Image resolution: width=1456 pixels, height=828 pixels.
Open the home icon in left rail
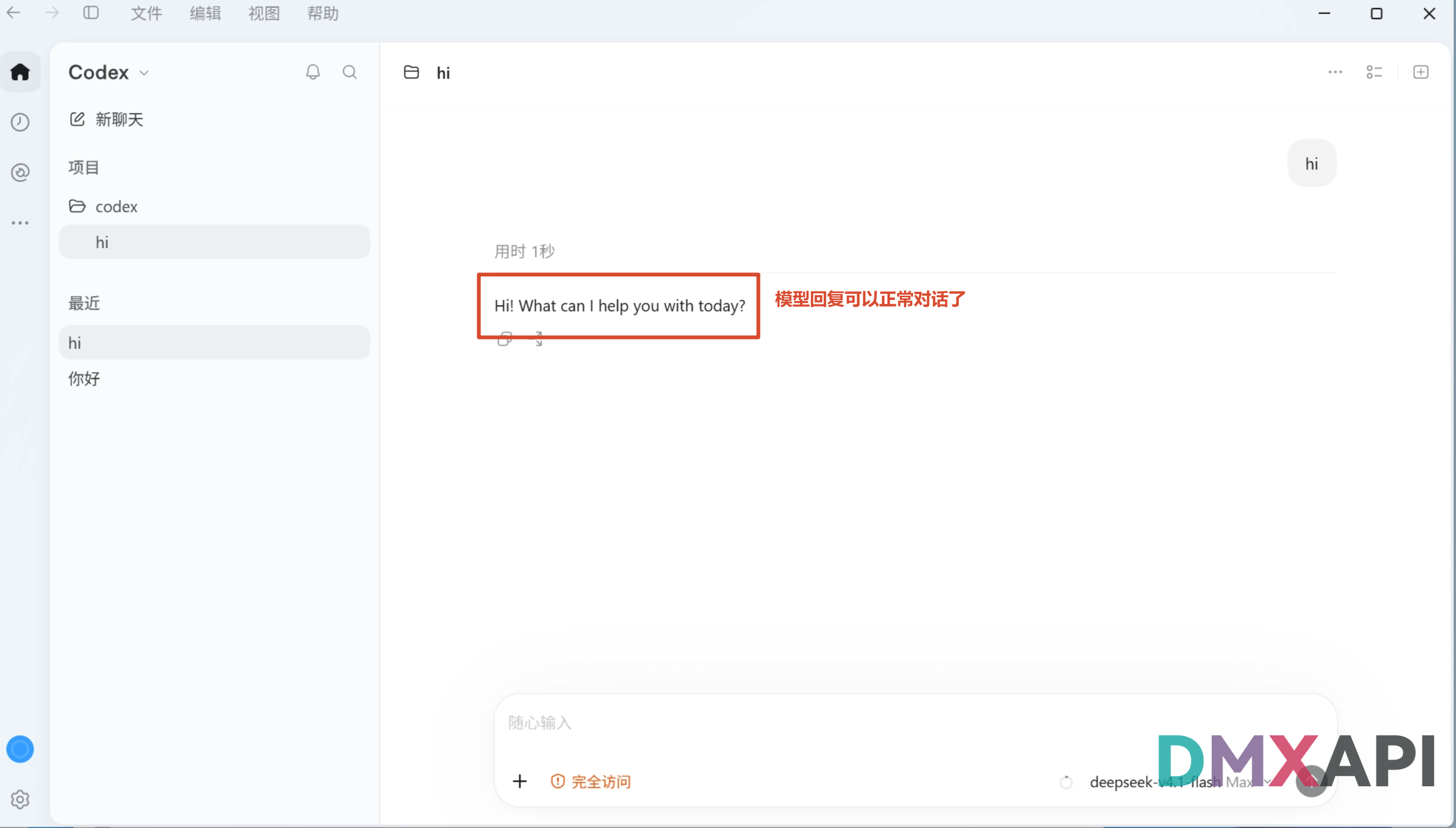point(20,72)
